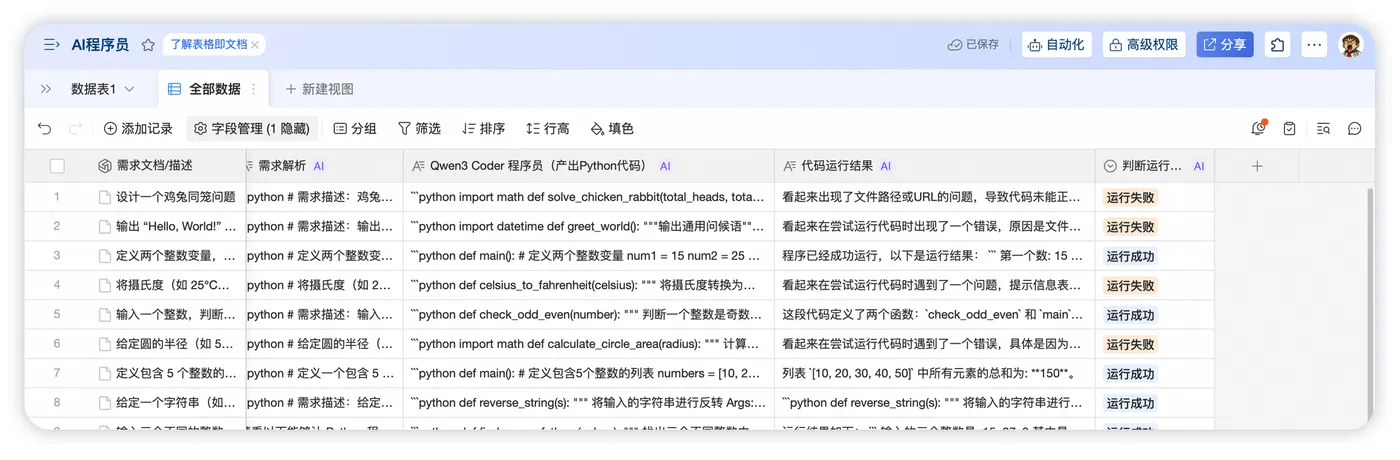Click the check_odd_even code cell

click(589, 315)
